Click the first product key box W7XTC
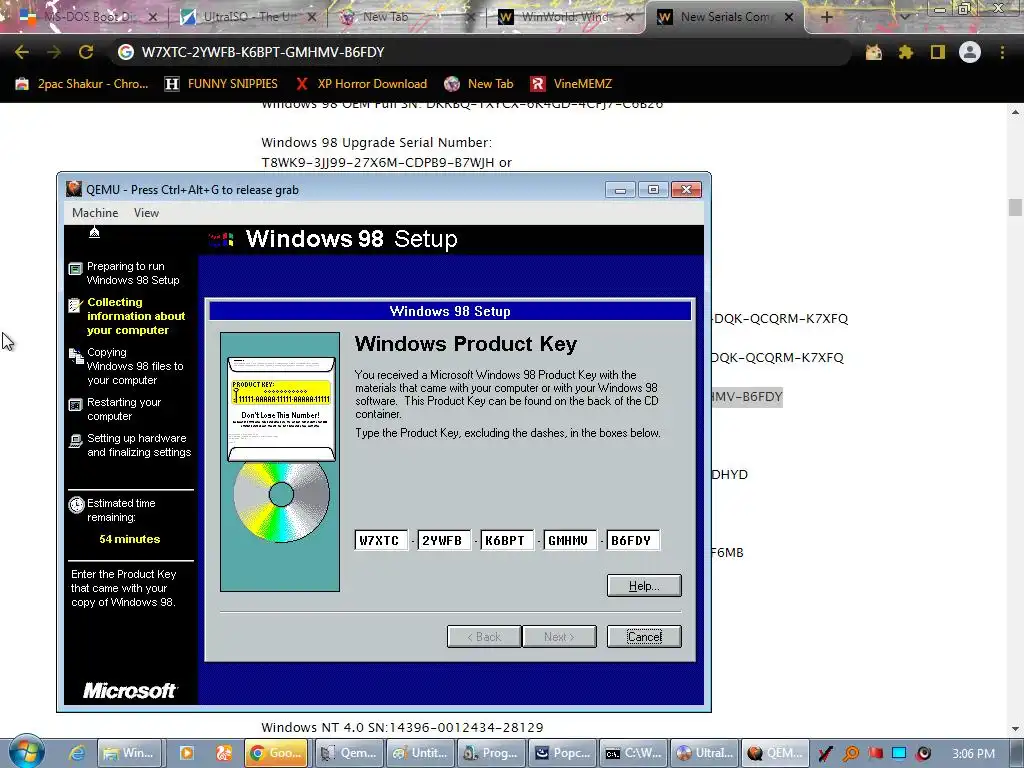Viewport: 1024px width, 768px height. coord(381,541)
